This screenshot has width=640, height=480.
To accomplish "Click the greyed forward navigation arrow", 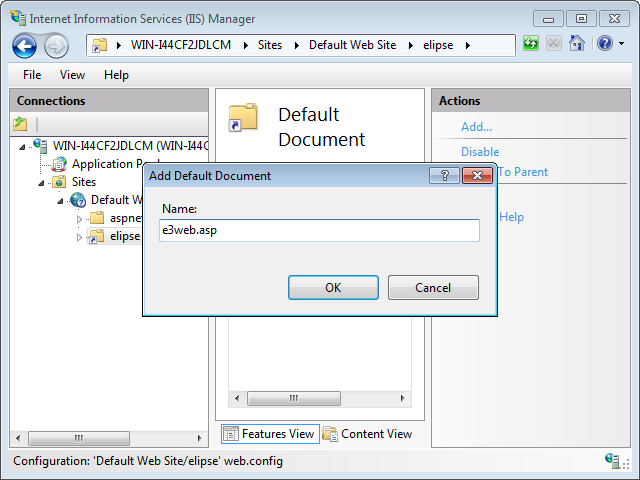I will pos(56,46).
